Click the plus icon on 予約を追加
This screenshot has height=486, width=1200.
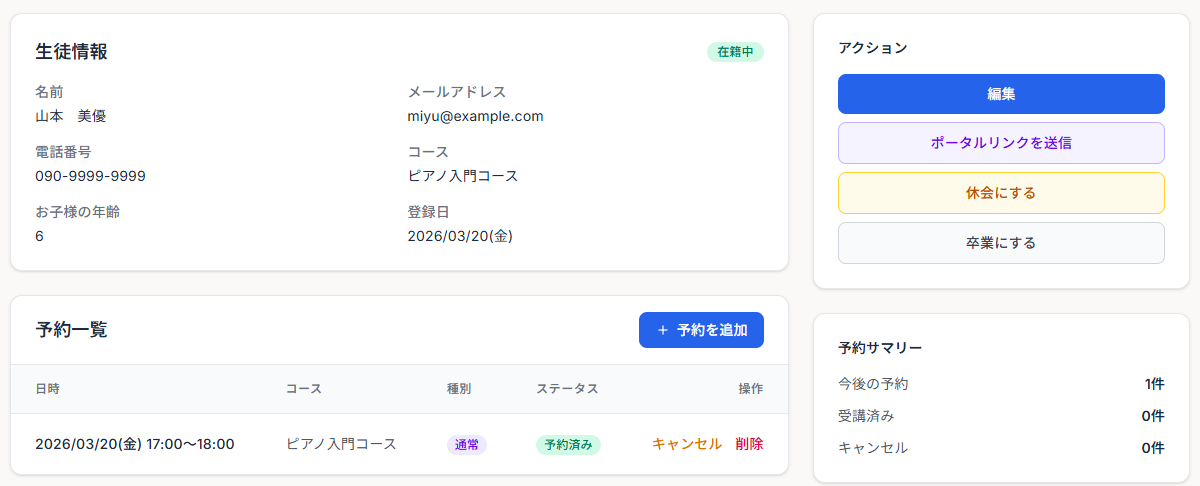coord(662,330)
